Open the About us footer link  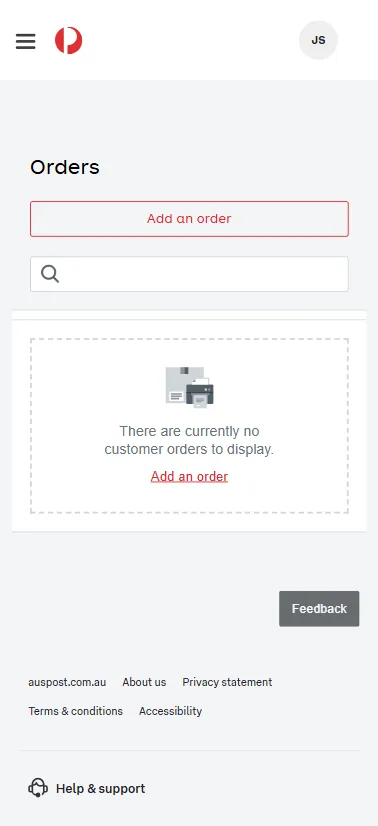(x=144, y=682)
